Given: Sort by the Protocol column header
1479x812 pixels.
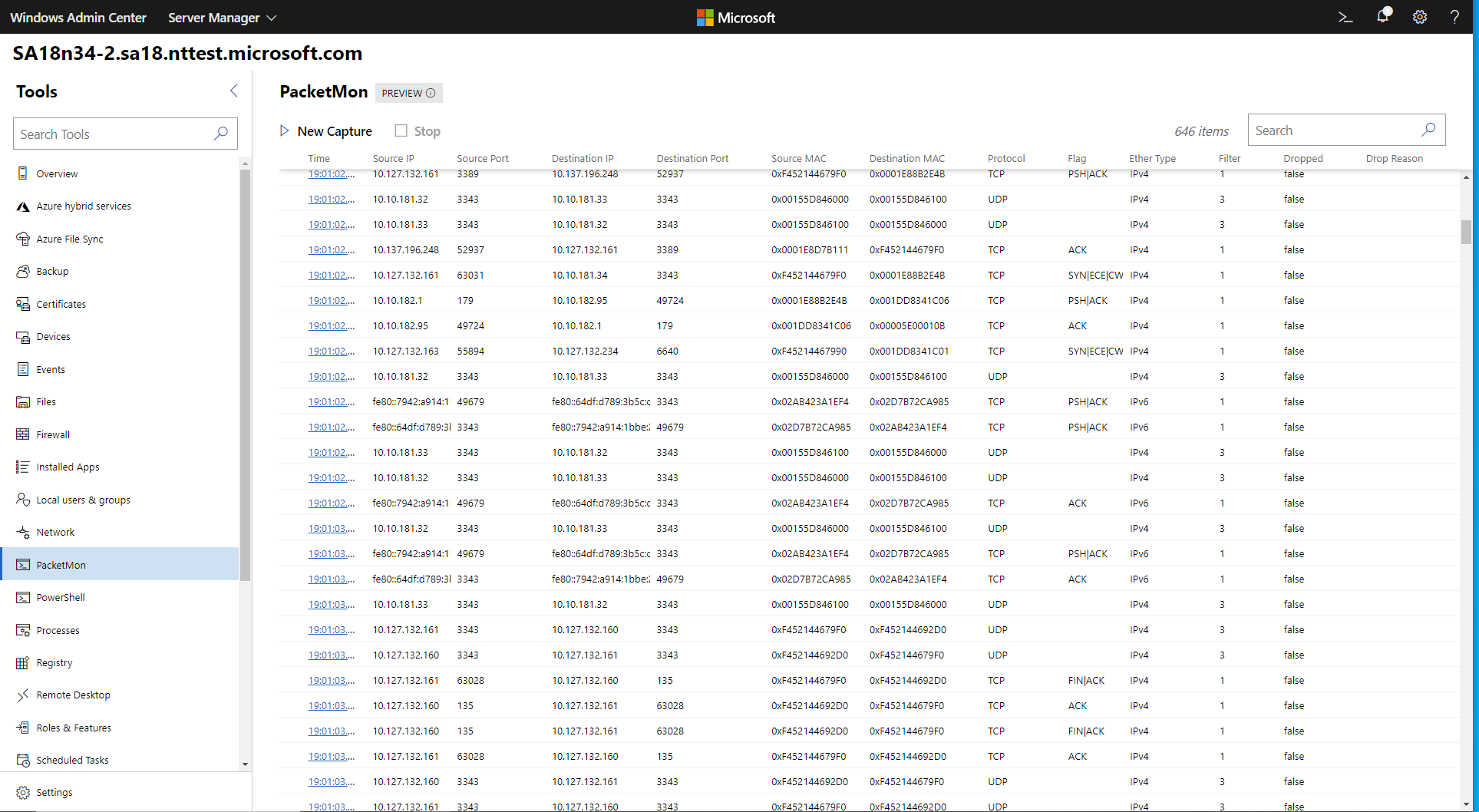Looking at the screenshot, I should click(x=1006, y=158).
